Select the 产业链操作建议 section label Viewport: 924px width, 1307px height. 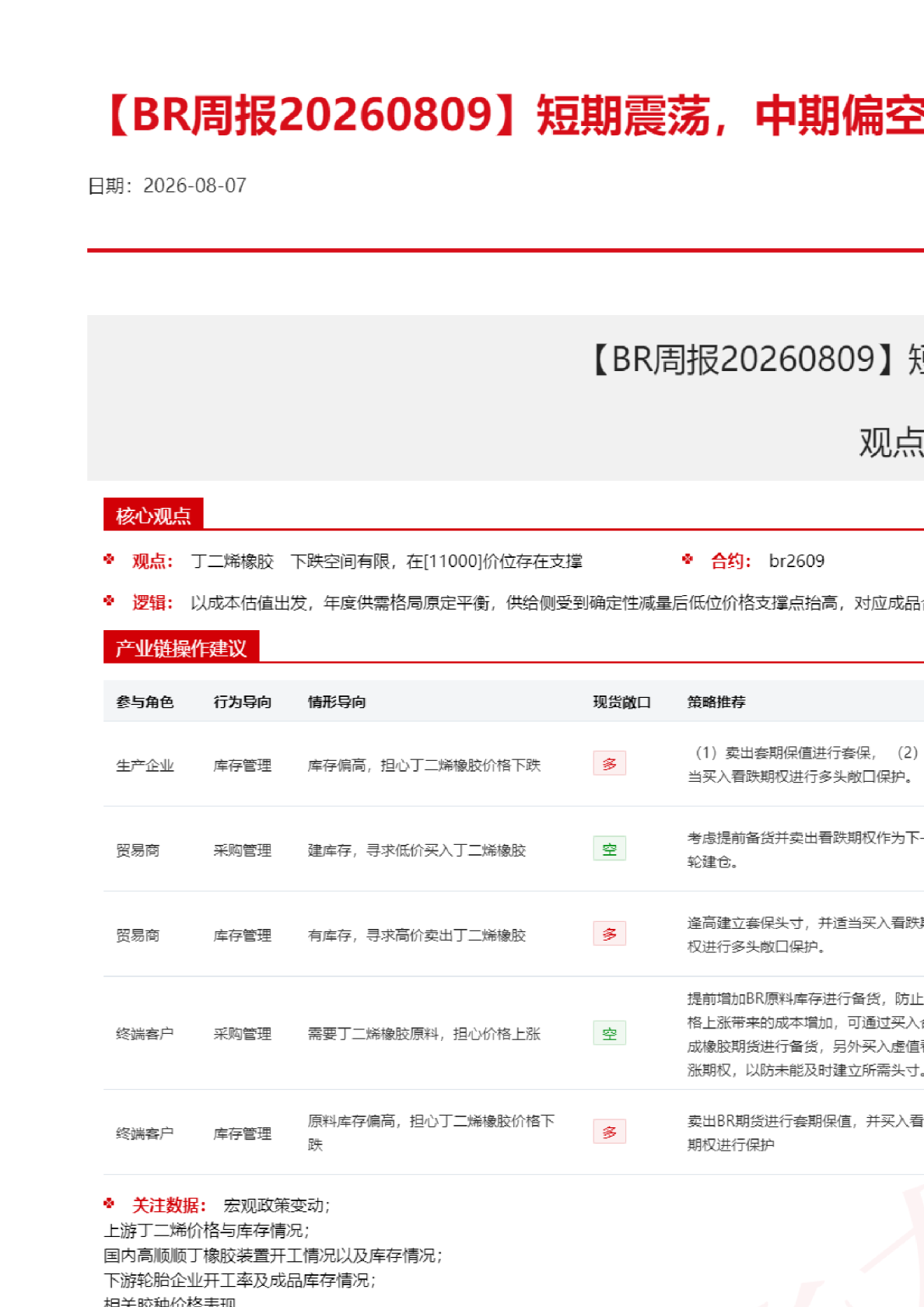click(181, 648)
